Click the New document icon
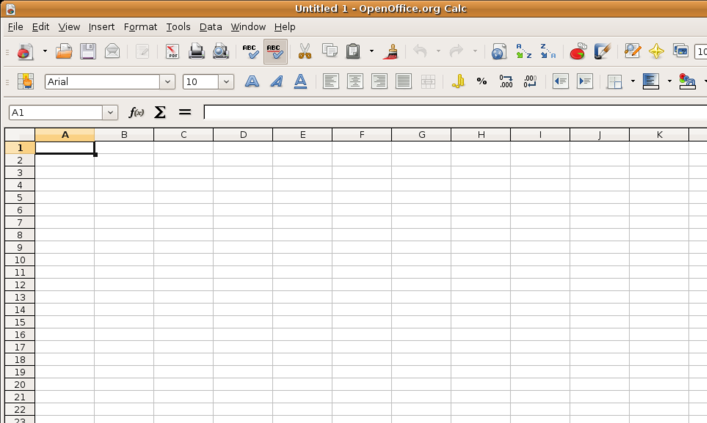Viewport: 707px width, 423px height. tap(25, 51)
